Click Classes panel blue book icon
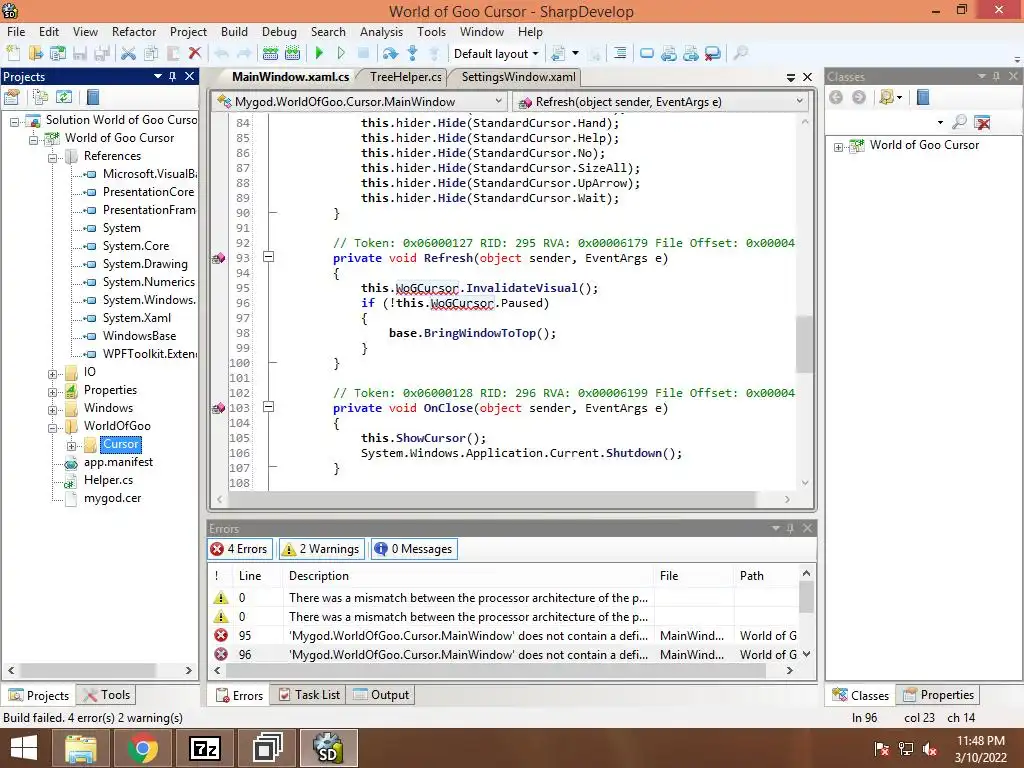Image resolution: width=1024 pixels, height=768 pixels. [x=923, y=98]
